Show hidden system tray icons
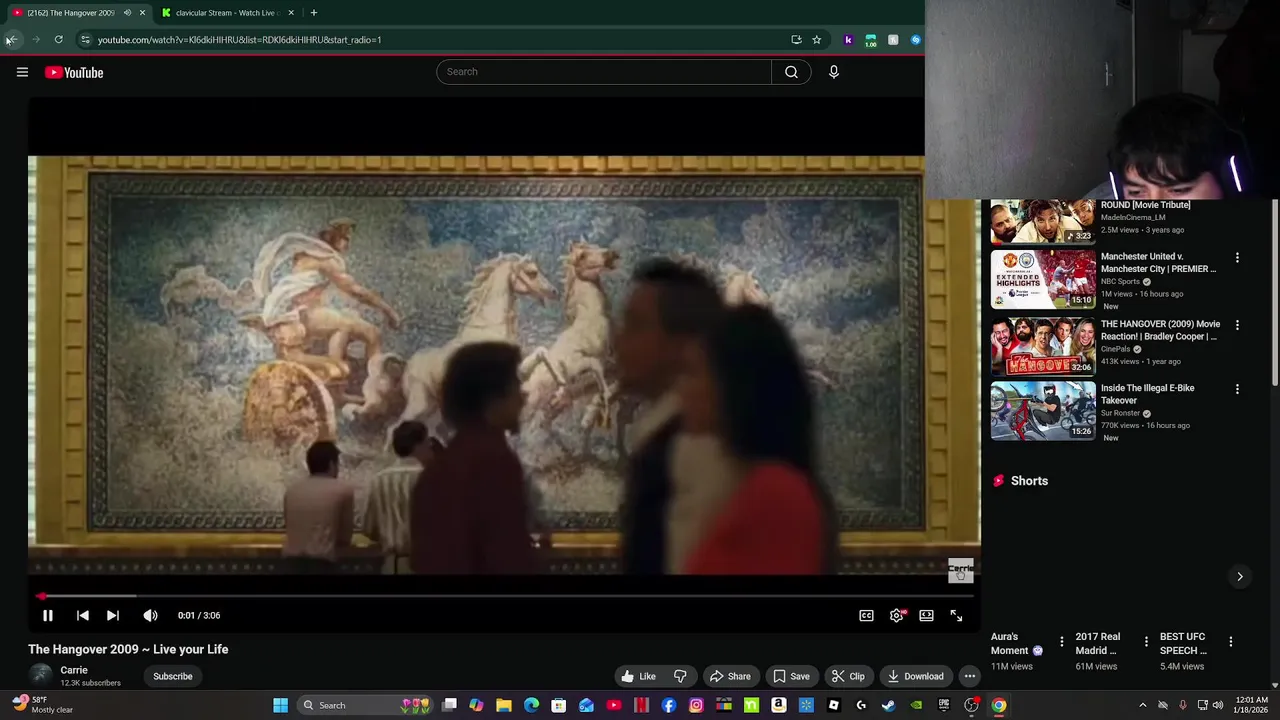 coord(1143,705)
